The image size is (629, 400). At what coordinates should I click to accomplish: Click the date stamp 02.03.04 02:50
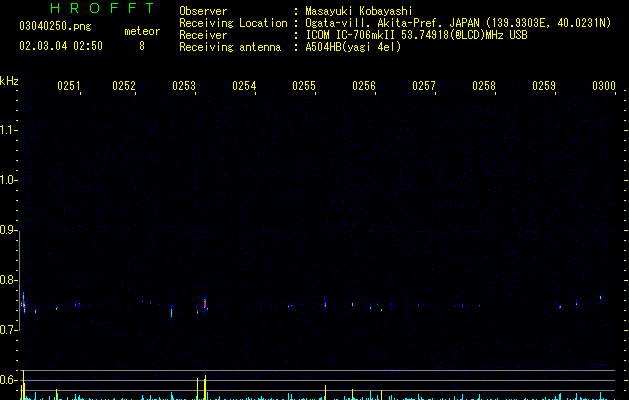pyautogui.click(x=61, y=46)
